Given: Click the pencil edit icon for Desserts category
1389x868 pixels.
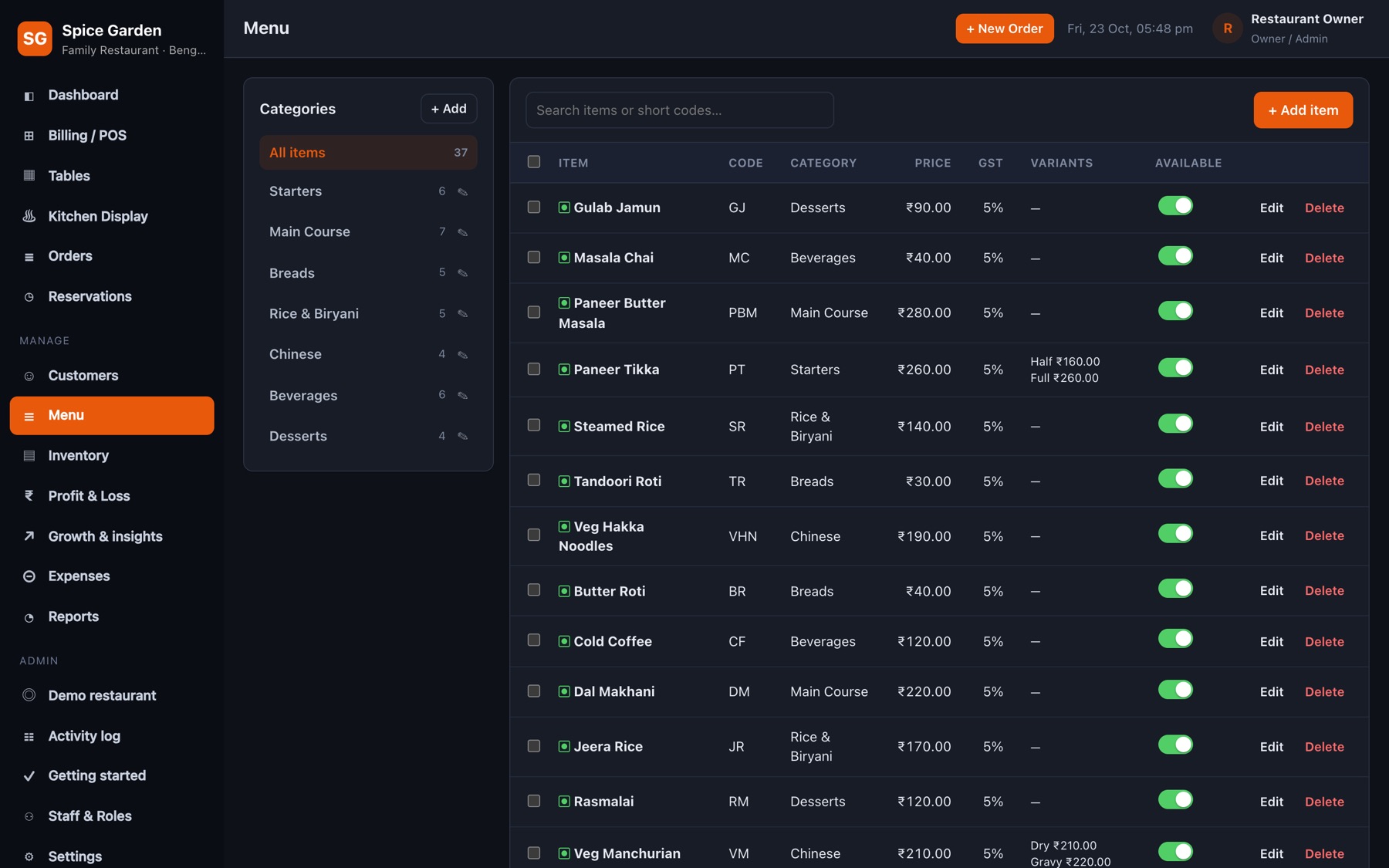Looking at the screenshot, I should click(x=462, y=436).
